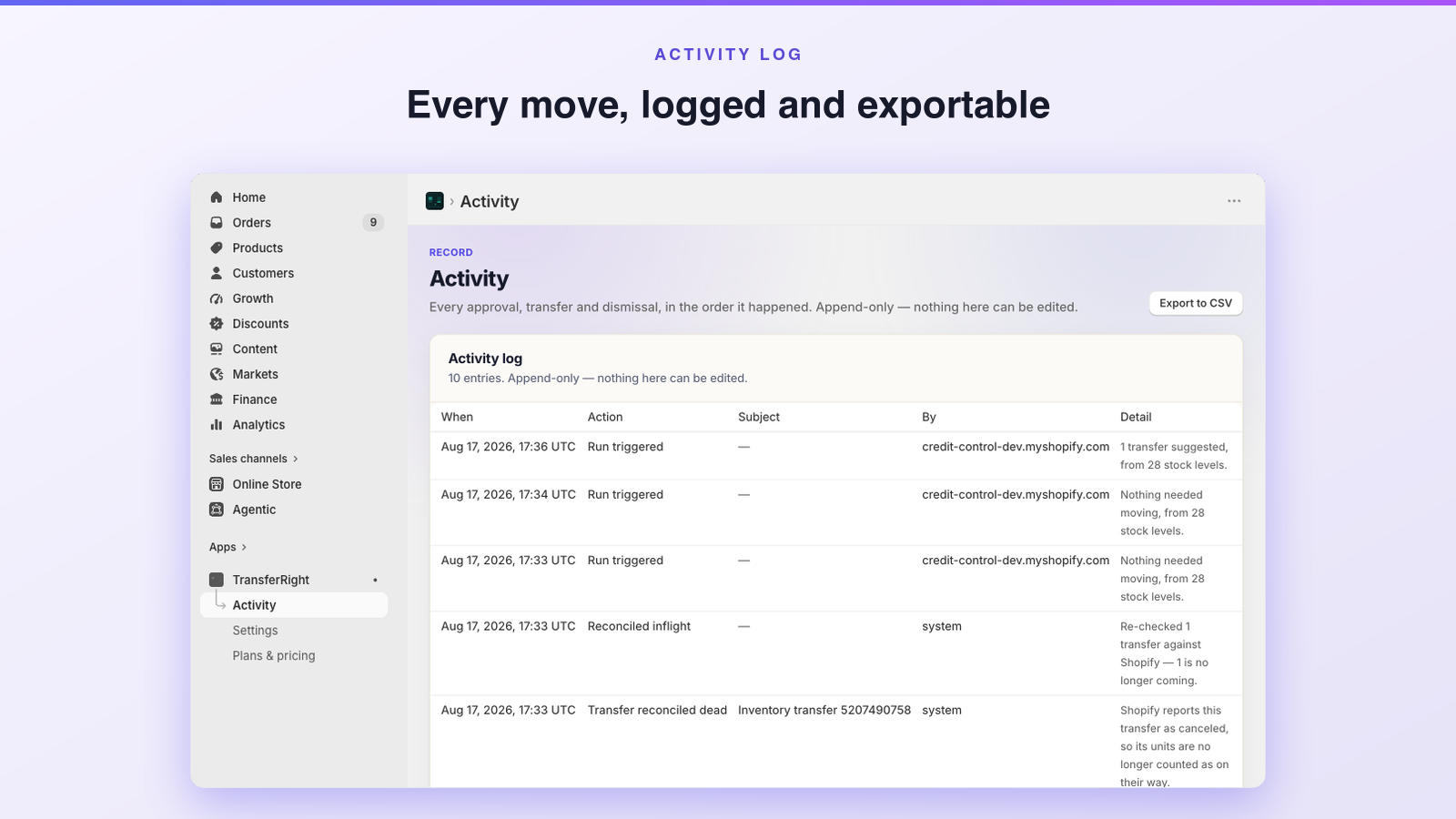Click the Activity log card title

pyautogui.click(x=485, y=359)
